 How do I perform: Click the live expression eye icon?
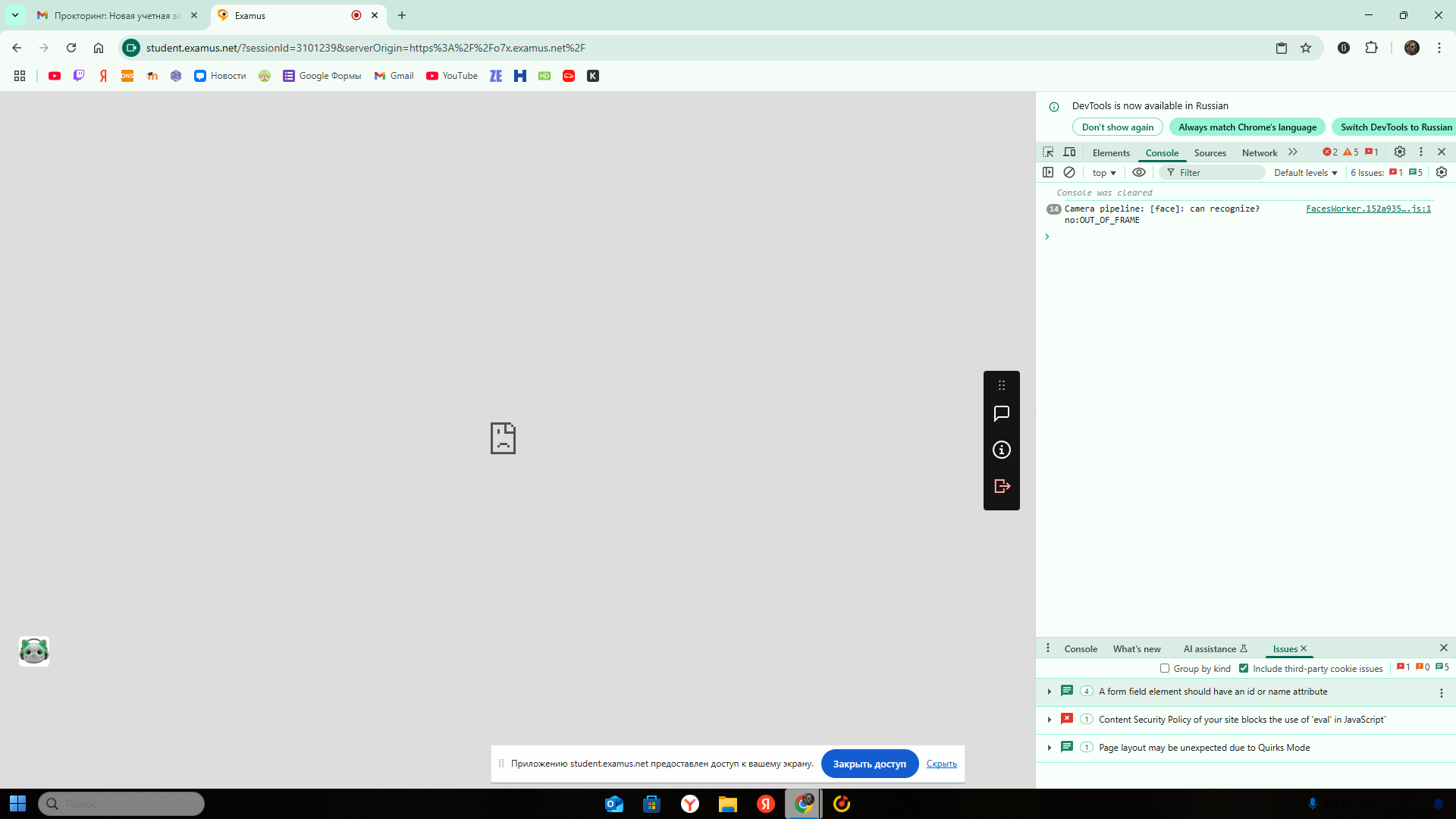coord(1139,173)
